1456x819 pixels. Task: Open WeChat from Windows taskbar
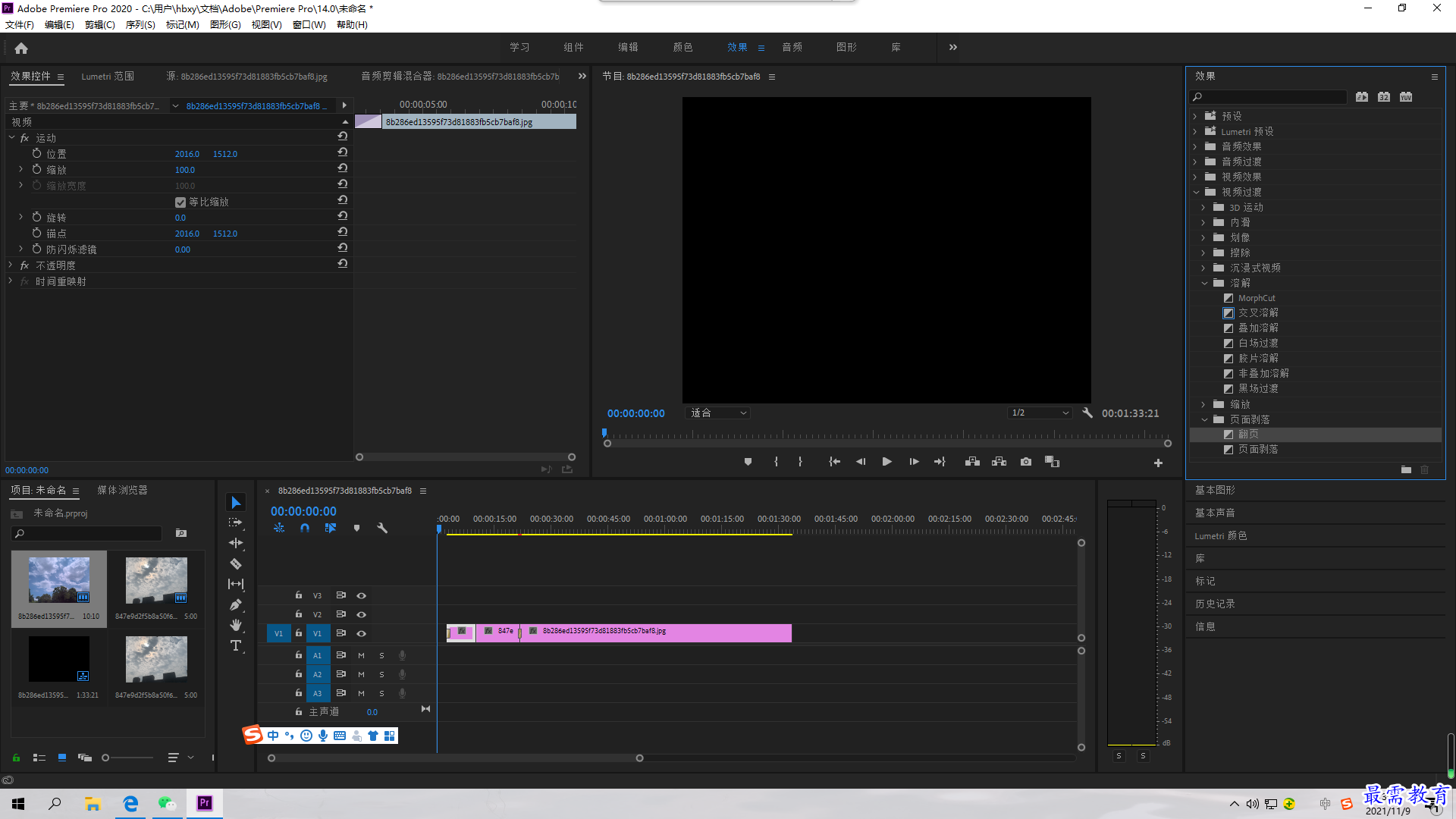(167, 804)
